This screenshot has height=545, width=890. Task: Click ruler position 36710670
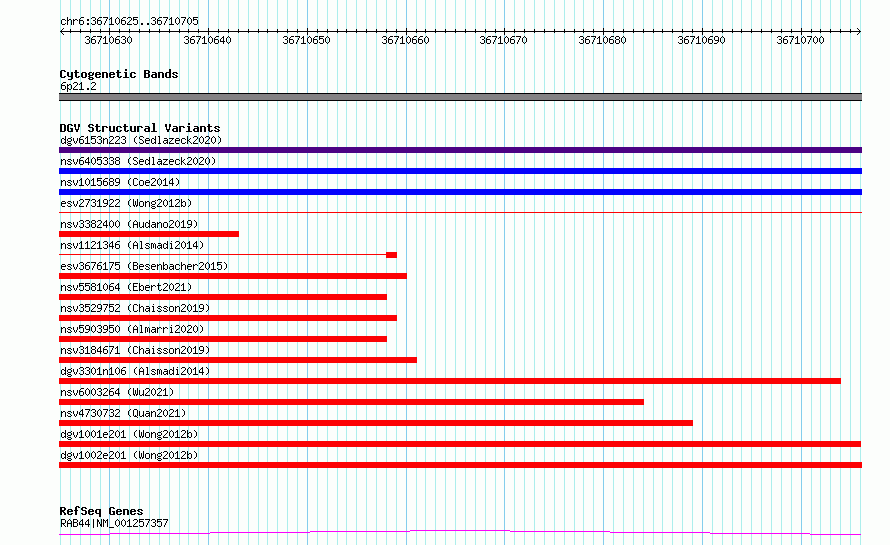[x=503, y=40]
